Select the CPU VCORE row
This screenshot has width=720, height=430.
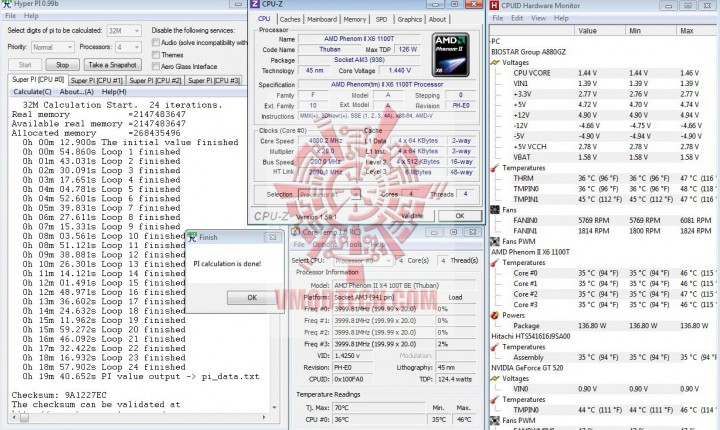(605, 73)
